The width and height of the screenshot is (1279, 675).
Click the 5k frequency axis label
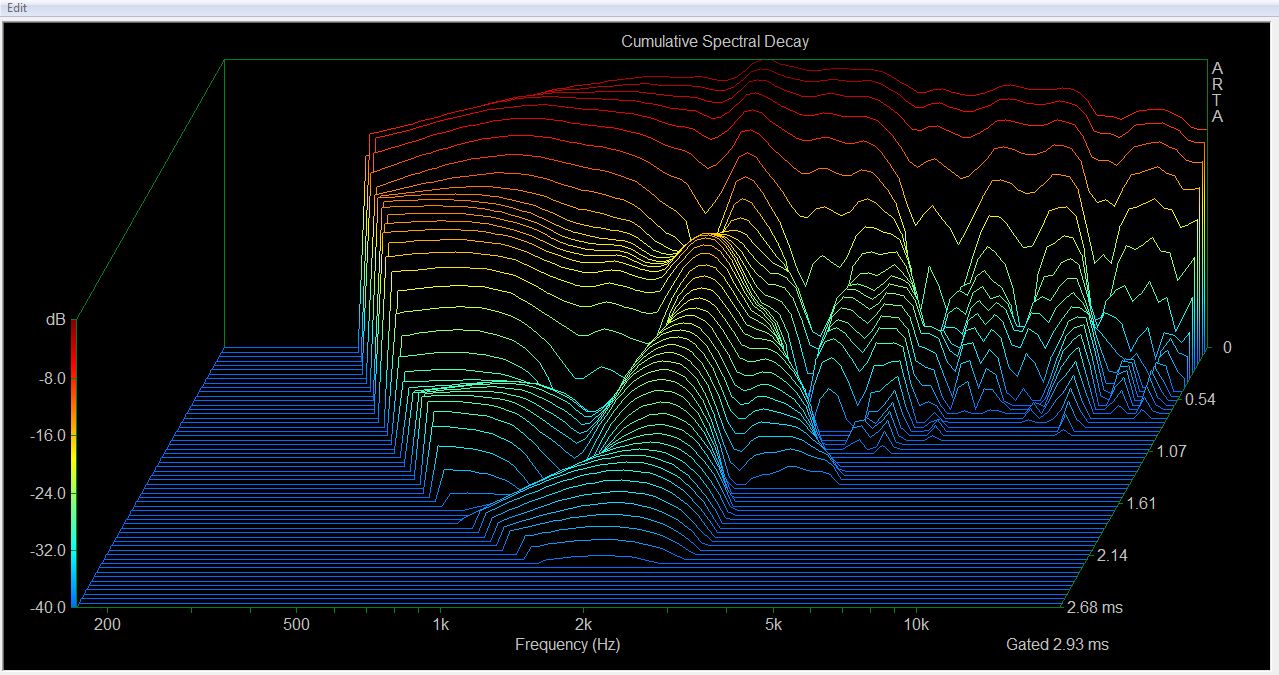(773, 625)
